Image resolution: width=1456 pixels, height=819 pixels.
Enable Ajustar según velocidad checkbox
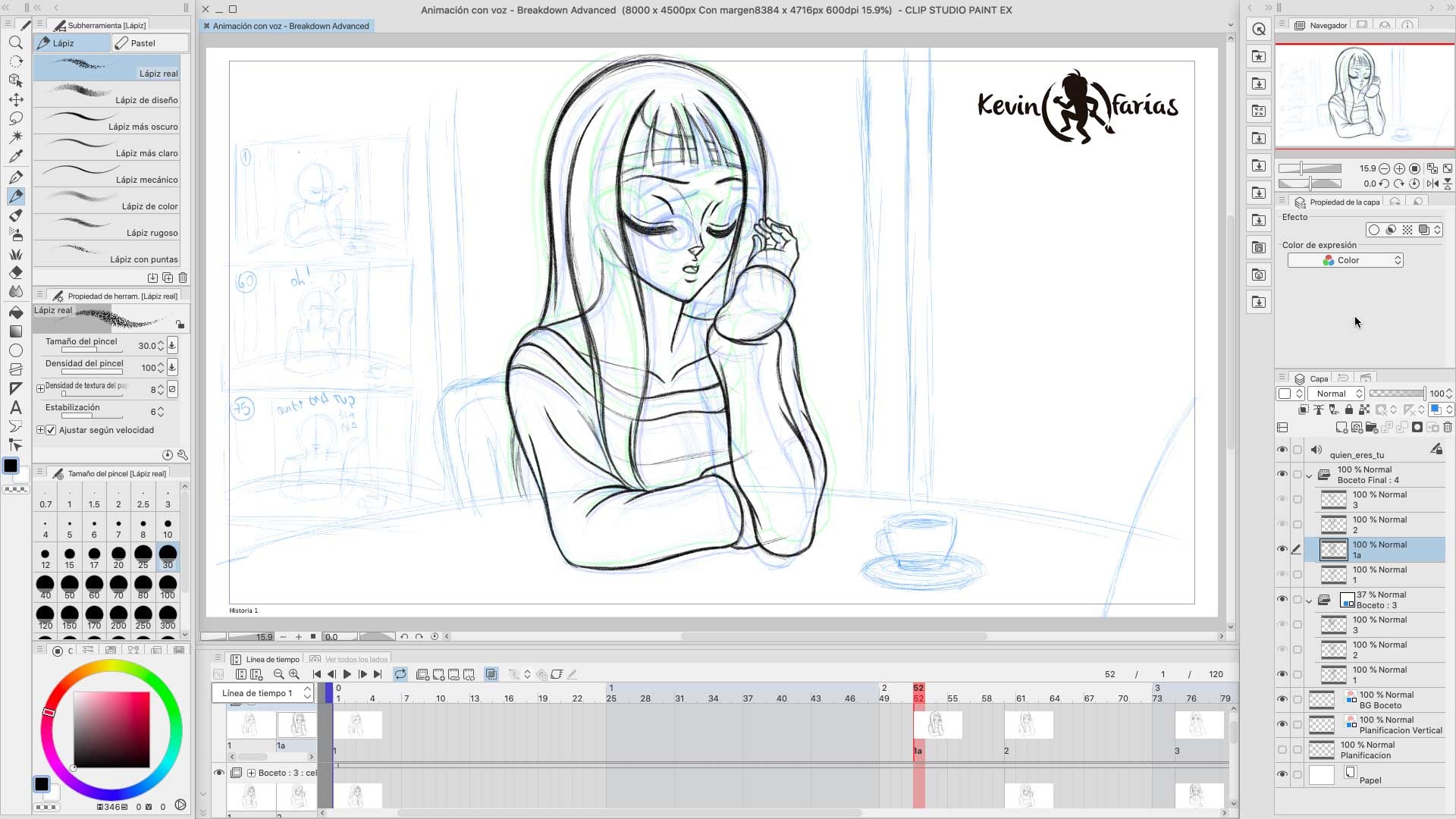pos(52,430)
